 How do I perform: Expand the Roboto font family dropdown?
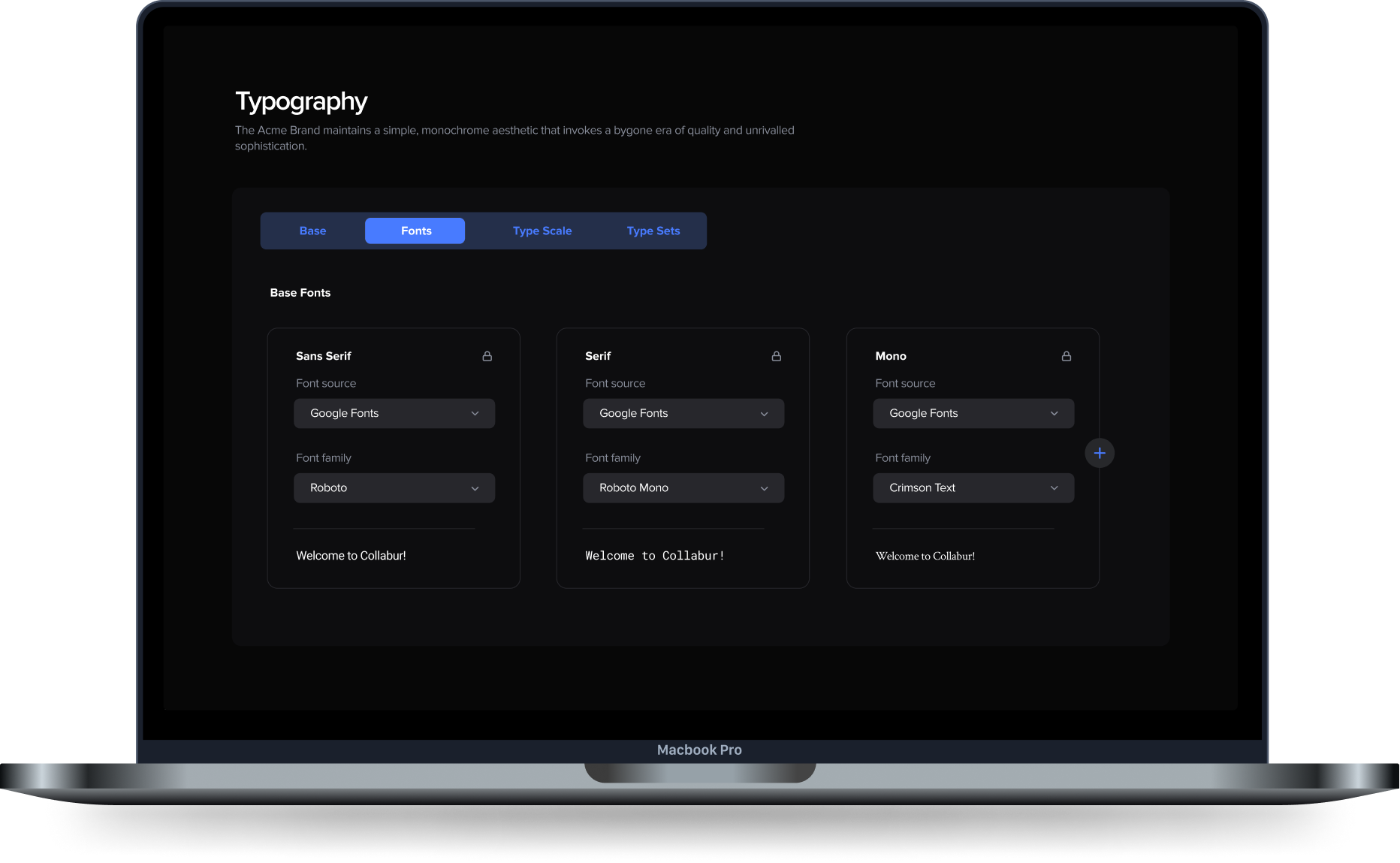pos(394,487)
